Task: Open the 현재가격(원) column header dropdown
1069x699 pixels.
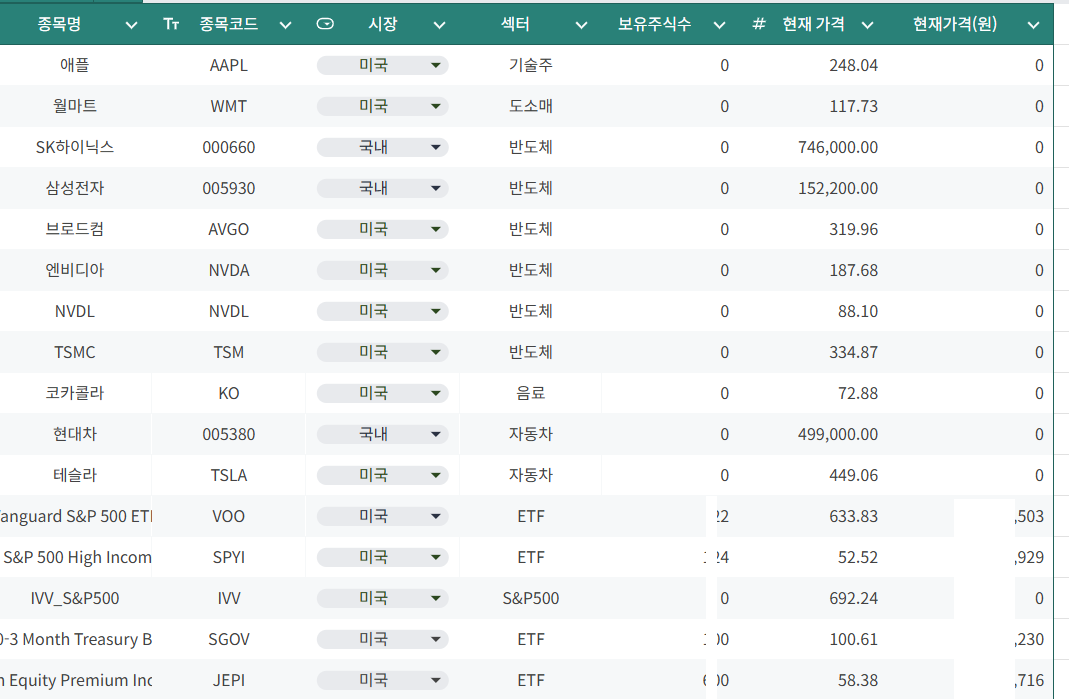Action: point(1034,24)
